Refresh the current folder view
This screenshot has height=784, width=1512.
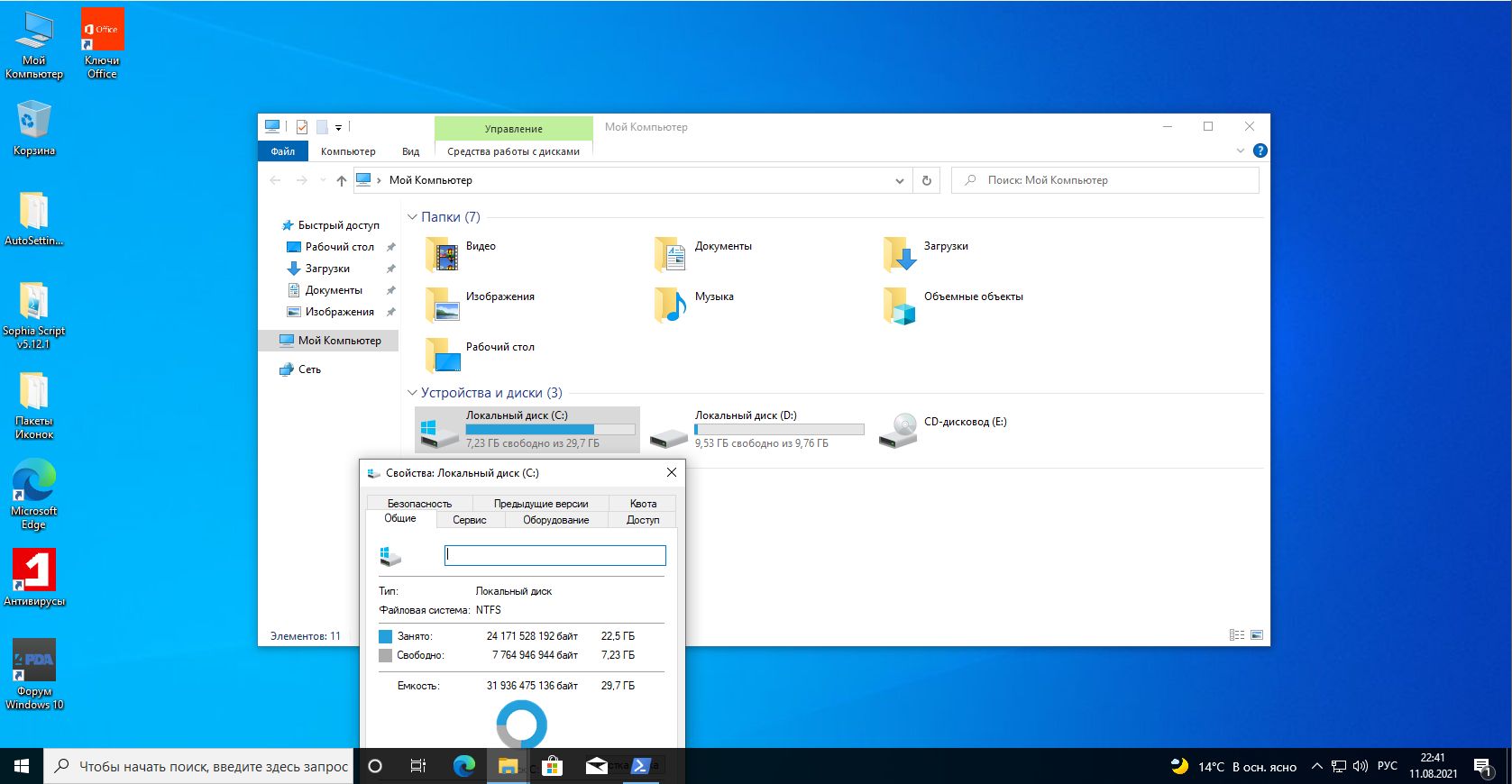tap(926, 180)
